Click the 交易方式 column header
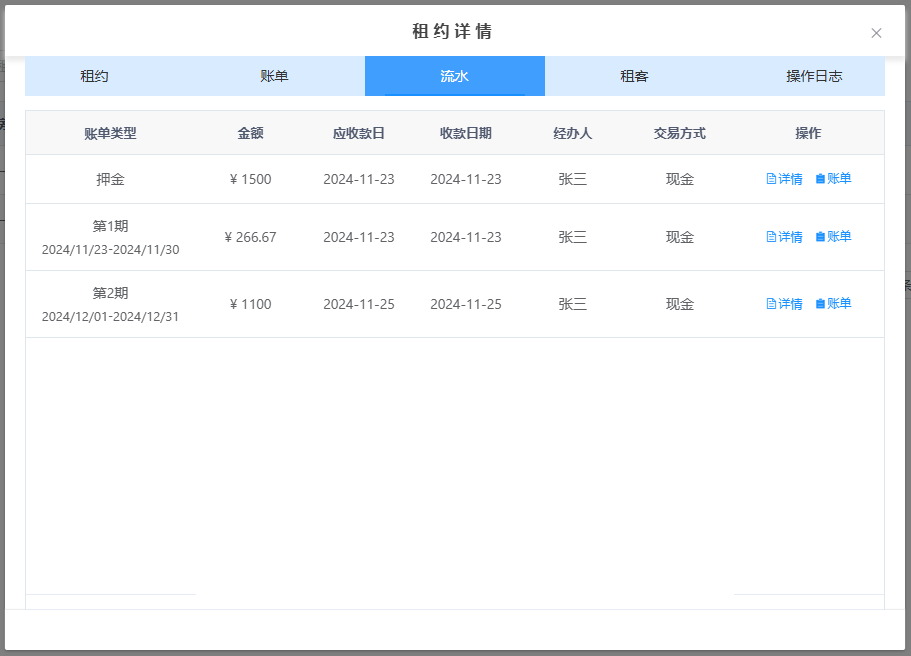 pyautogui.click(x=679, y=133)
